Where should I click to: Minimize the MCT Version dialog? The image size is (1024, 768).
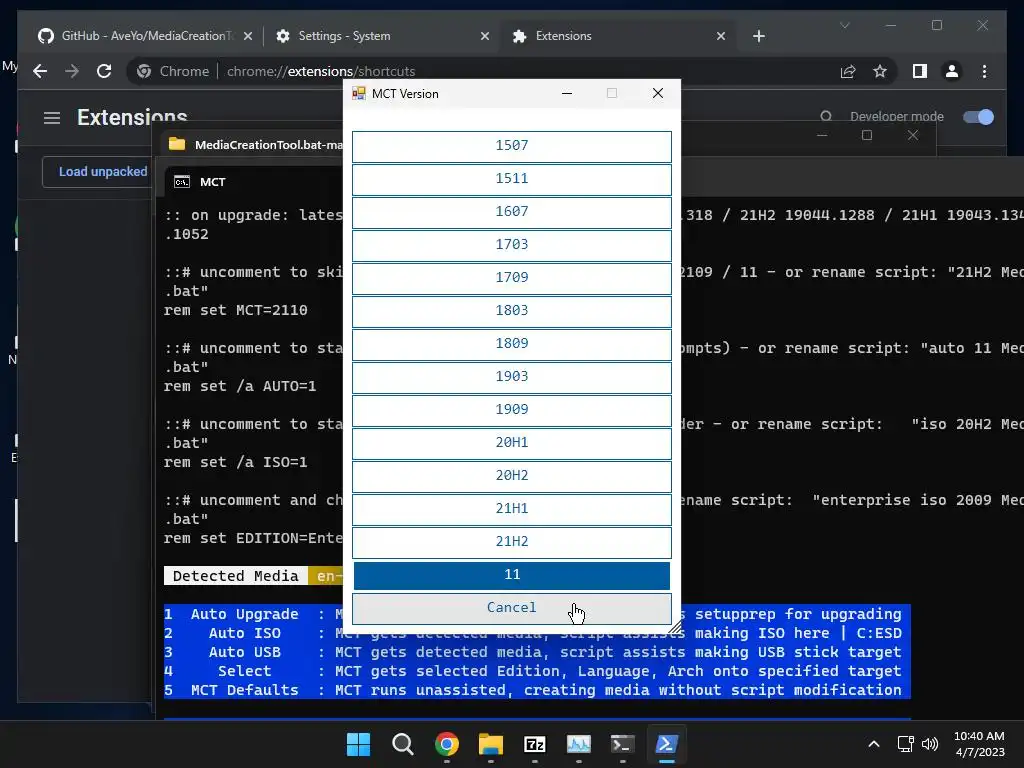[x=567, y=93]
